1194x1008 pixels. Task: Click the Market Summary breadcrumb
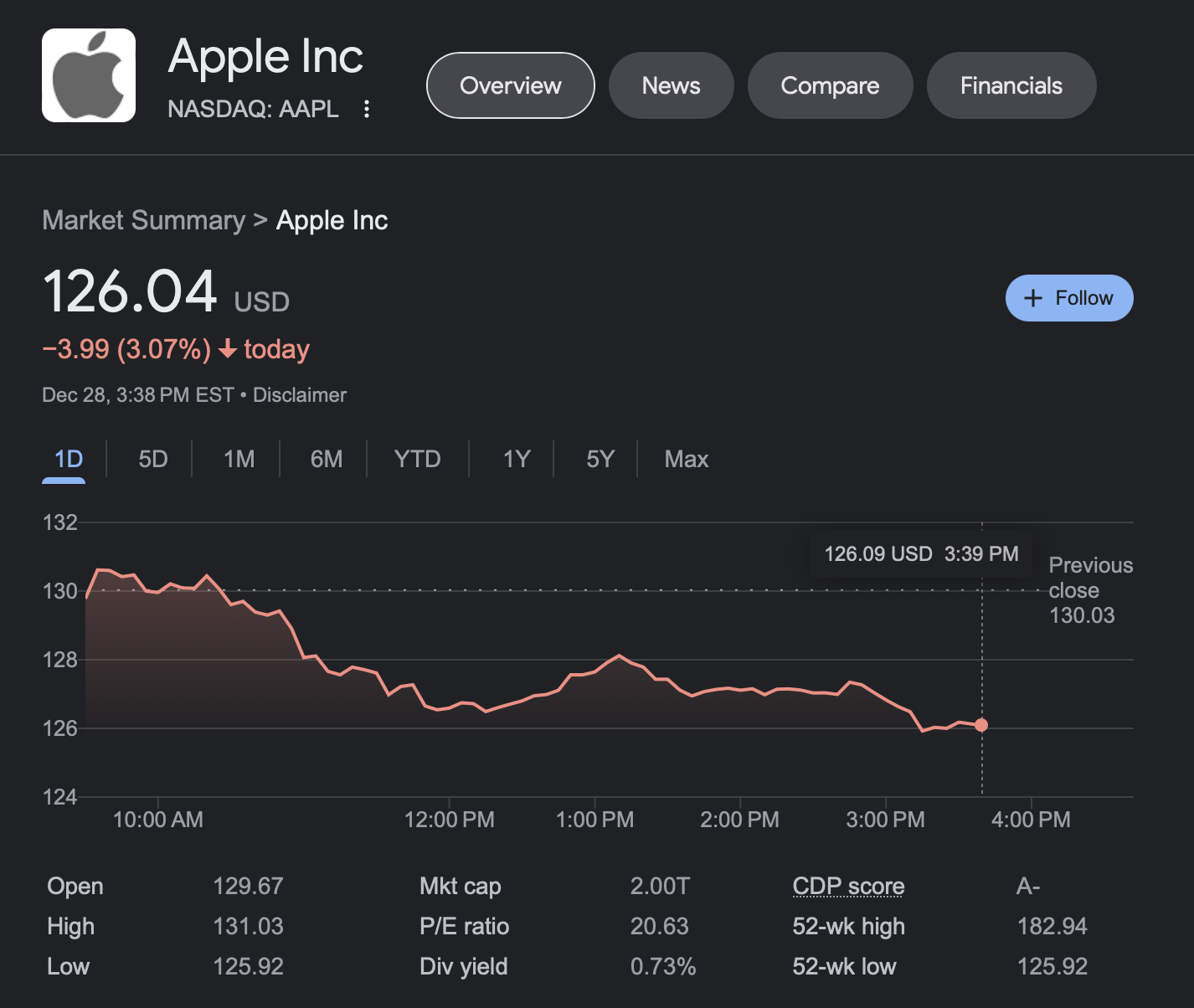143,220
